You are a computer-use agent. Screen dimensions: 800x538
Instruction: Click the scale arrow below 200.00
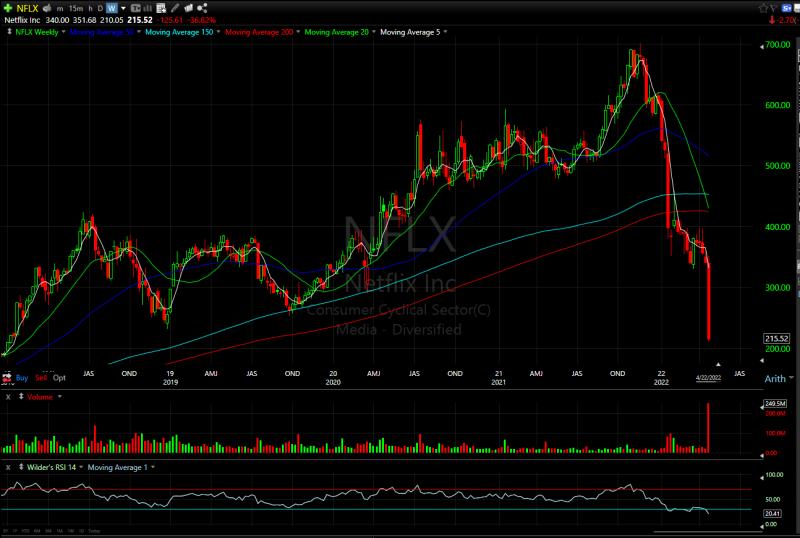click(x=762, y=361)
